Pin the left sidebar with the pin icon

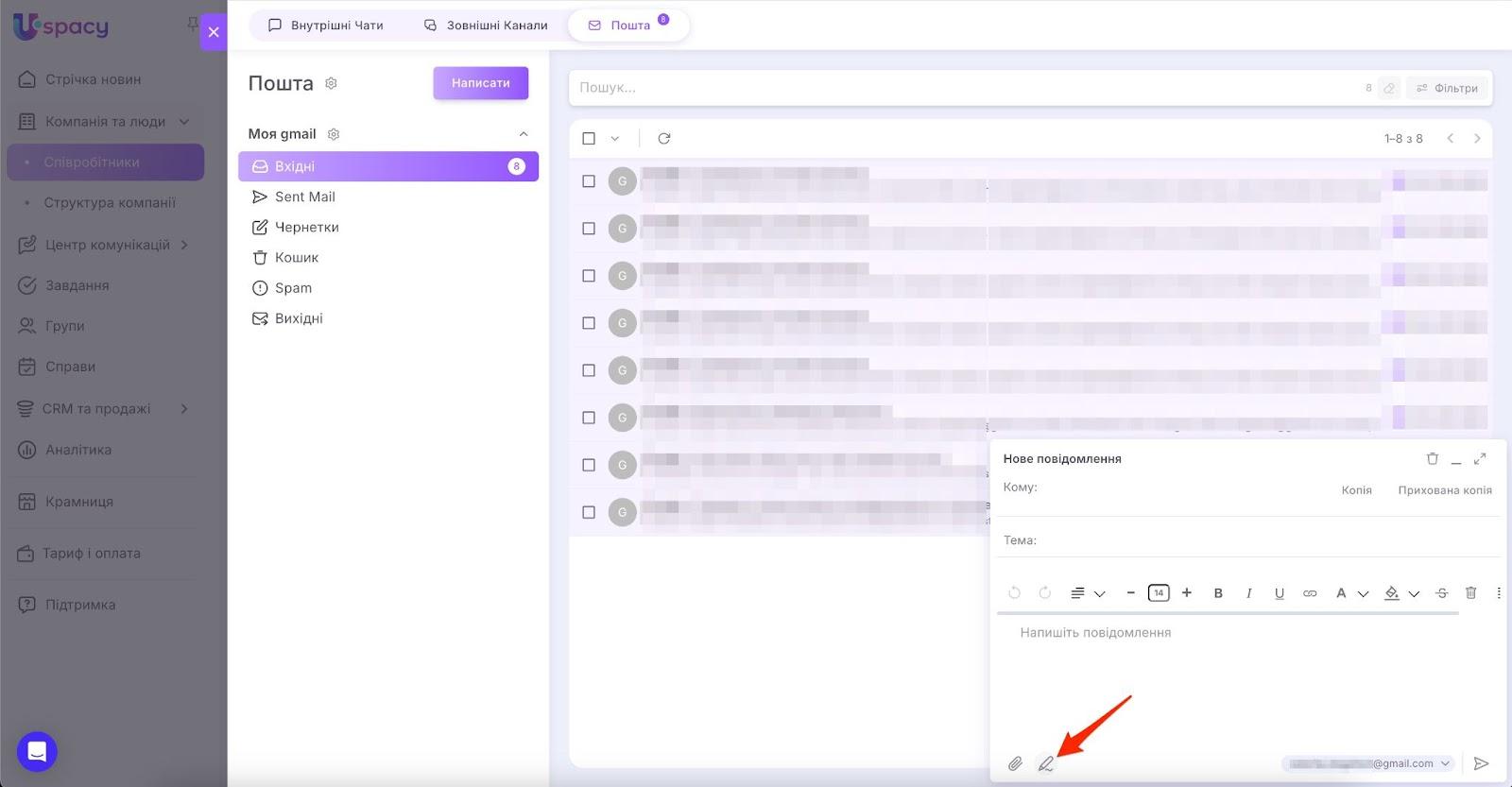click(x=193, y=24)
